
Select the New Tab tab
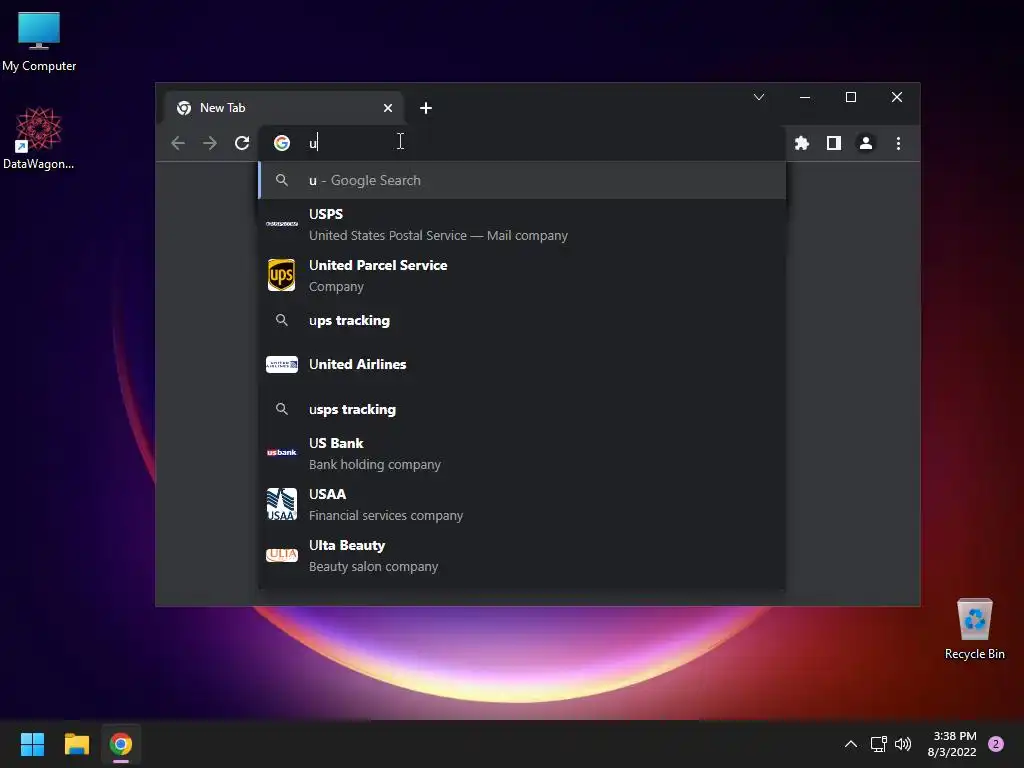point(284,108)
